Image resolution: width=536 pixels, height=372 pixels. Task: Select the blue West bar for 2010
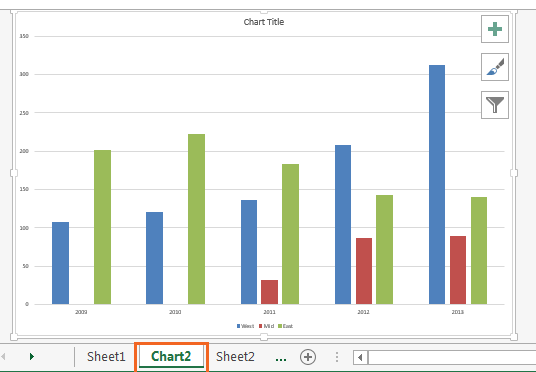pyautogui.click(x=155, y=258)
